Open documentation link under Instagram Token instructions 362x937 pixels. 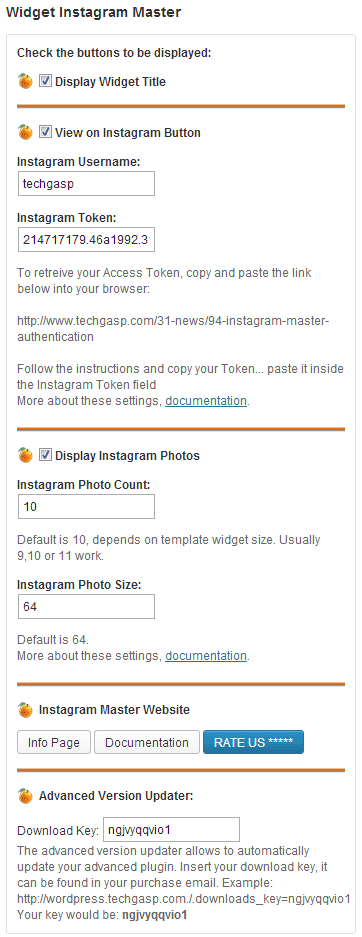click(206, 401)
